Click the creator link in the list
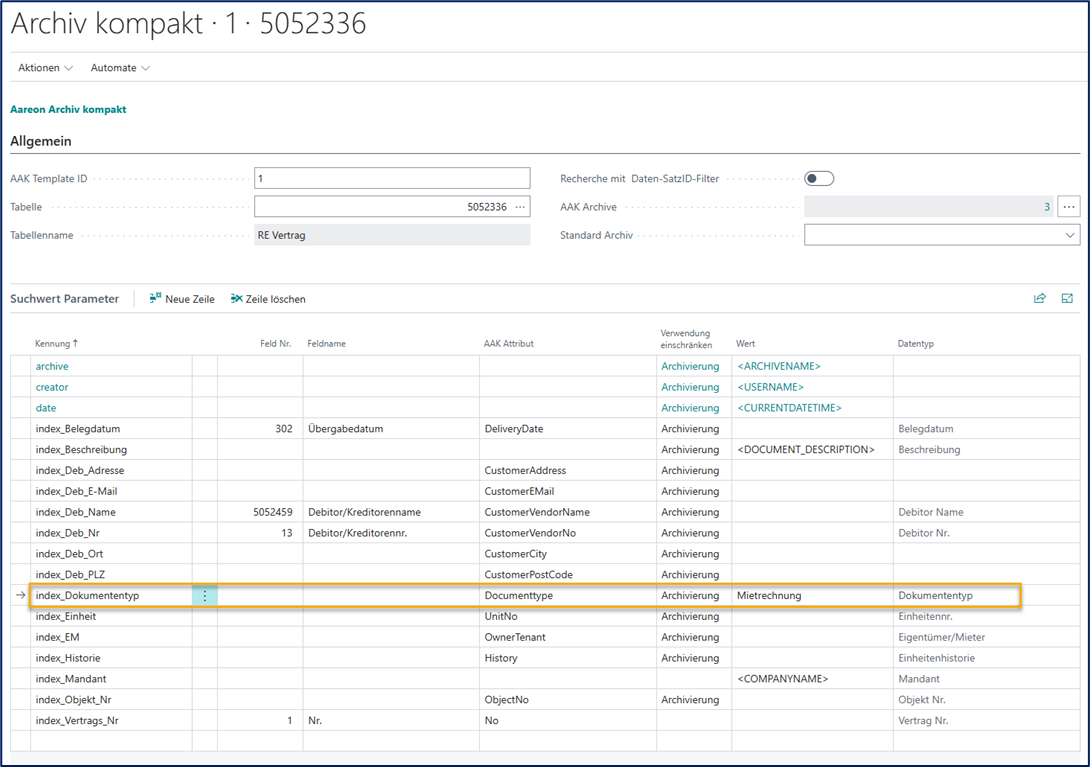 click(52, 387)
